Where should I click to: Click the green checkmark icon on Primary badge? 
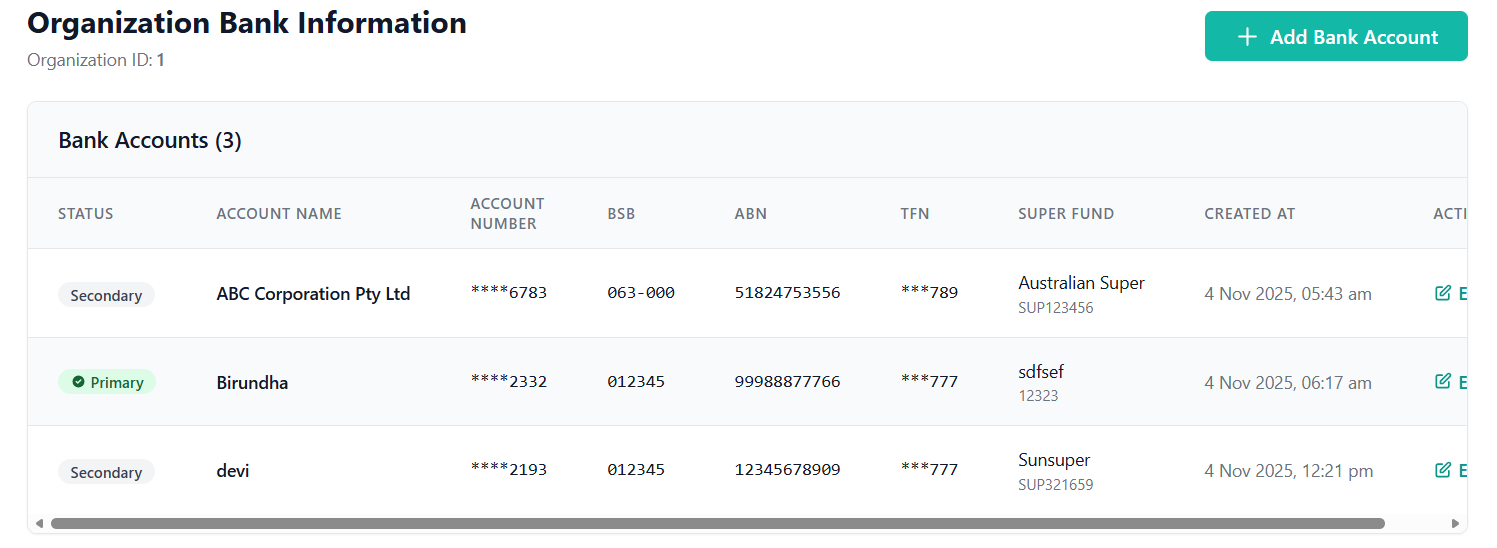coord(78,382)
